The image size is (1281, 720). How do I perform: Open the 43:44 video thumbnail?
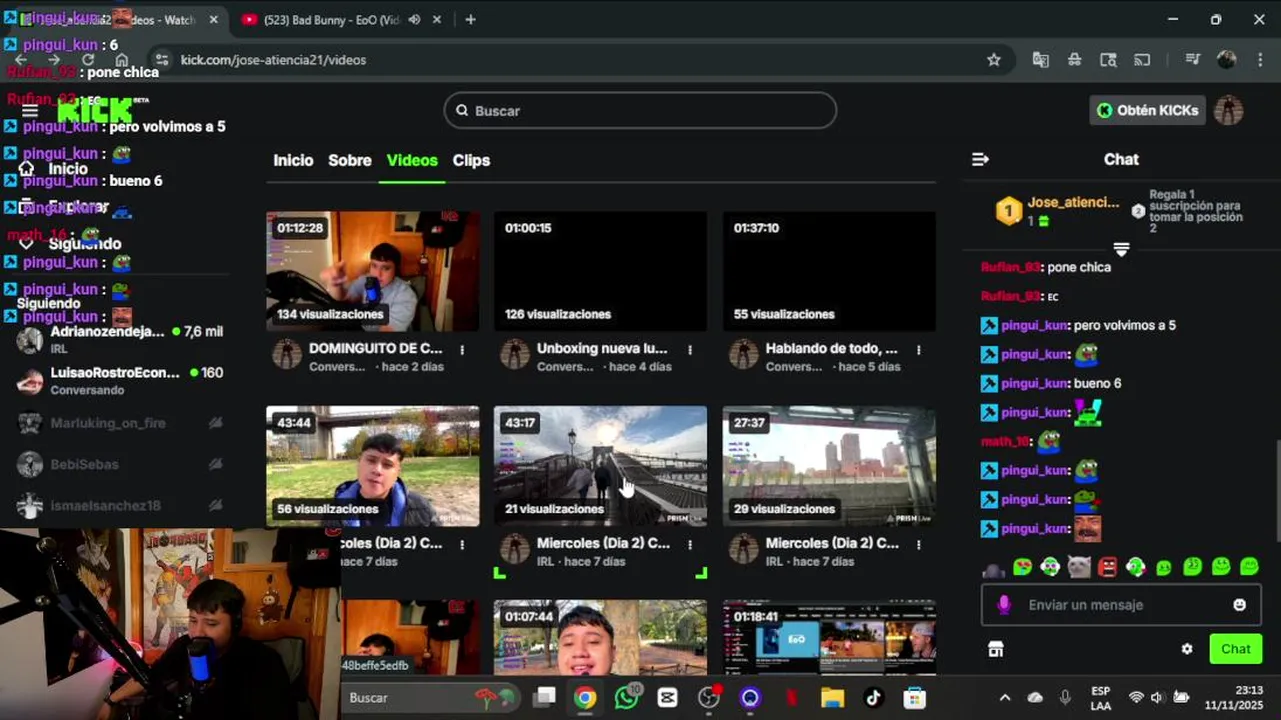coord(373,466)
